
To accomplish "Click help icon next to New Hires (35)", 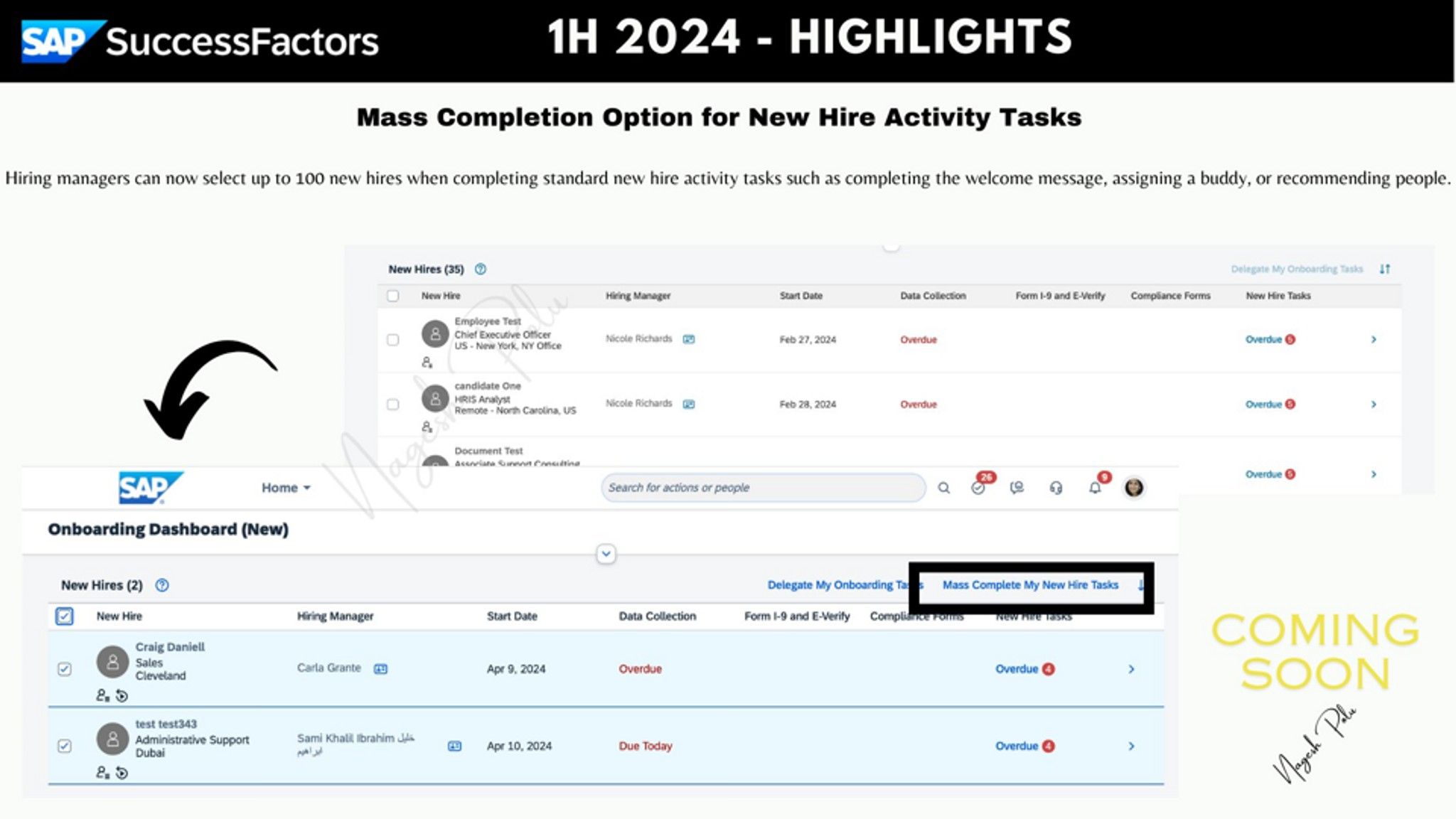I will 481,269.
